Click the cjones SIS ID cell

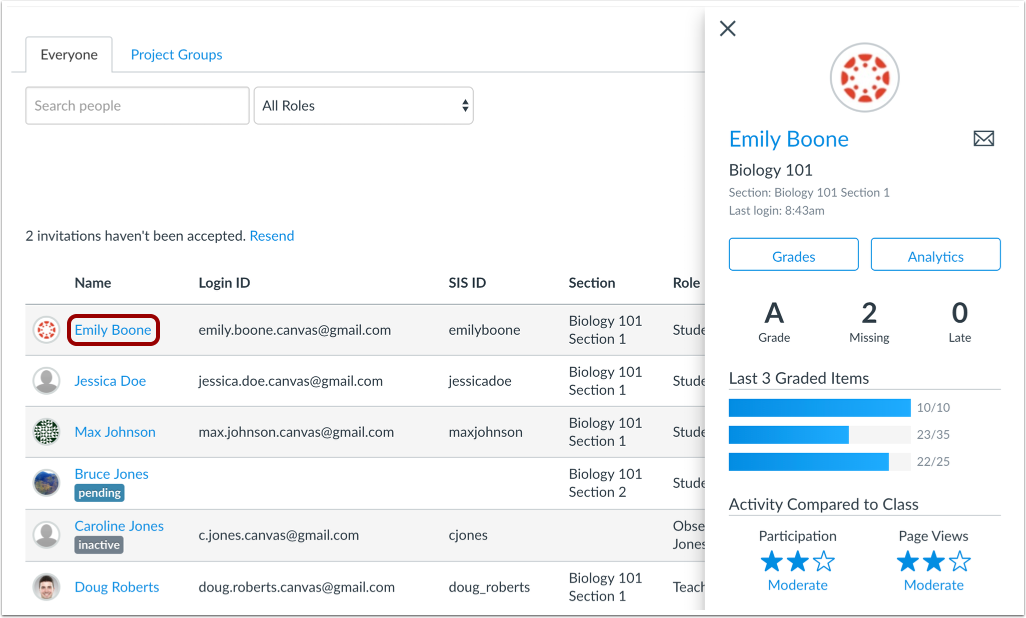click(468, 535)
